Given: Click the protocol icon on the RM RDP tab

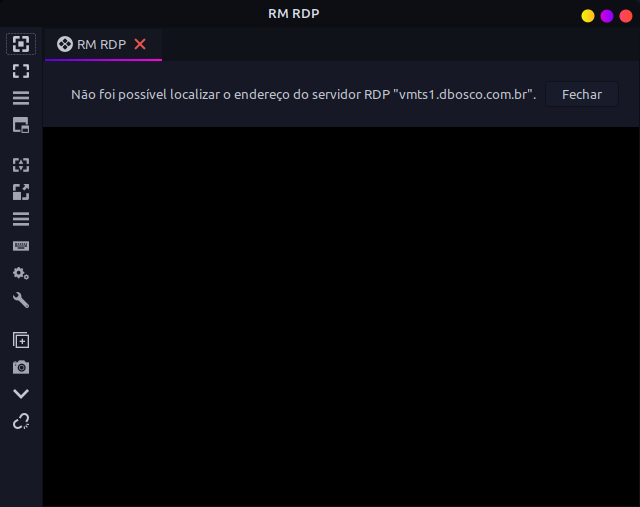Looking at the screenshot, I should (65, 44).
